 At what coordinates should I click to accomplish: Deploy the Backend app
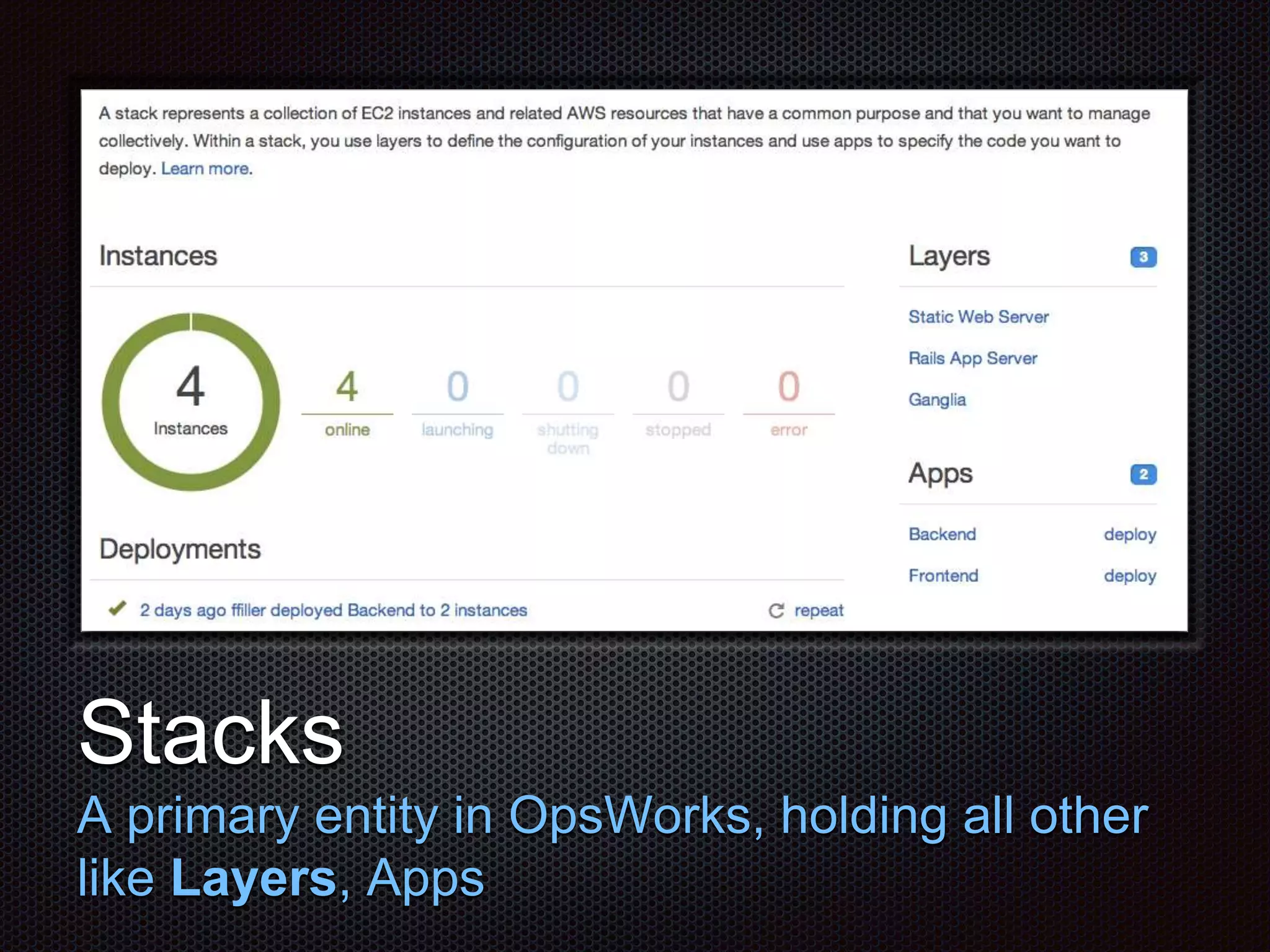[1130, 535]
